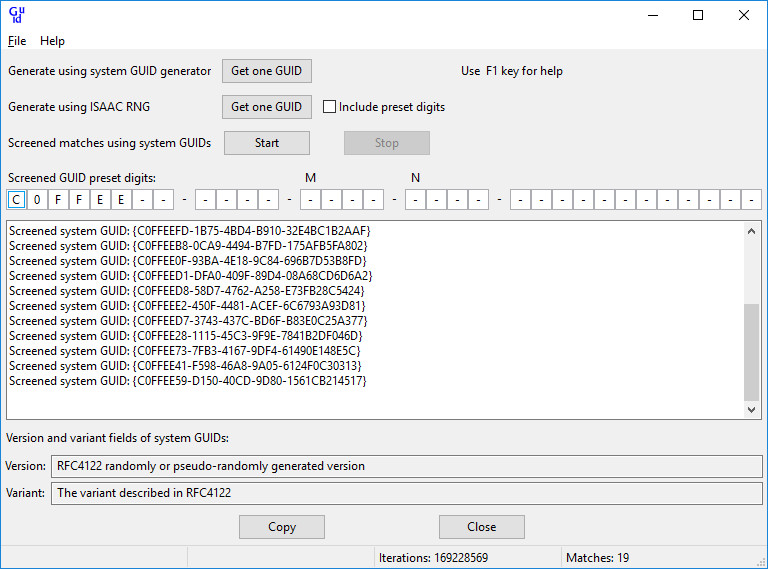This screenshot has width=768, height=569.
Task: Select GUID line C0FFEE0F-93BA-4E18-9C84-696B7D53B8FD
Action: 188,261
